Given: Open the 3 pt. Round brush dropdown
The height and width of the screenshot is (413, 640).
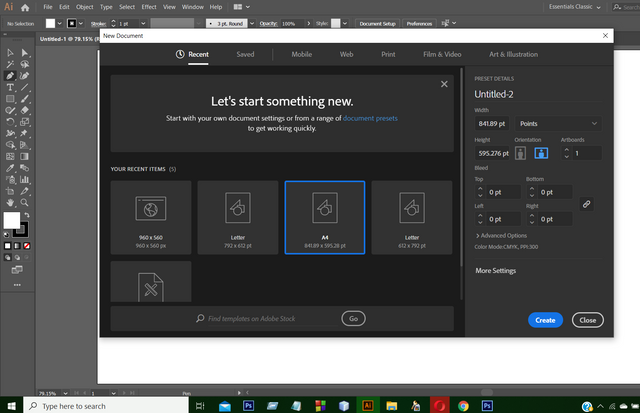Looking at the screenshot, I should coord(252,24).
